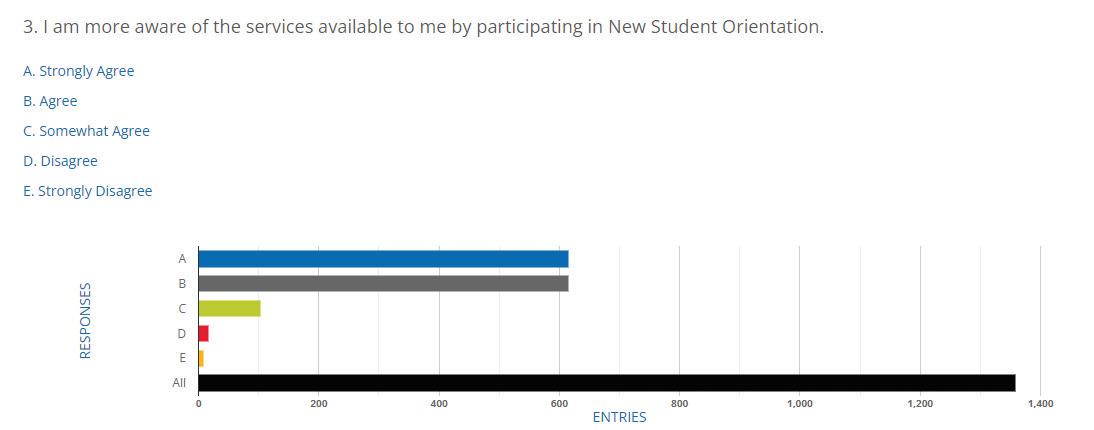1094x430 pixels.
Task: Click the '200' axis tick label
Action: point(318,404)
